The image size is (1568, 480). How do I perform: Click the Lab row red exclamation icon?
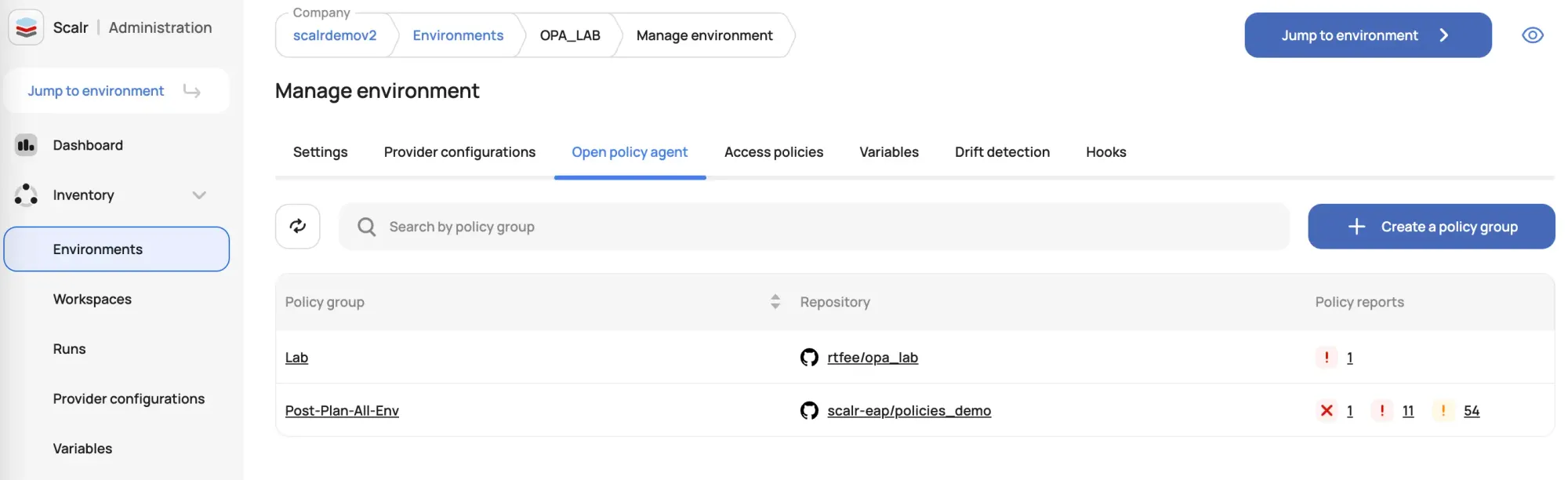pos(1327,358)
